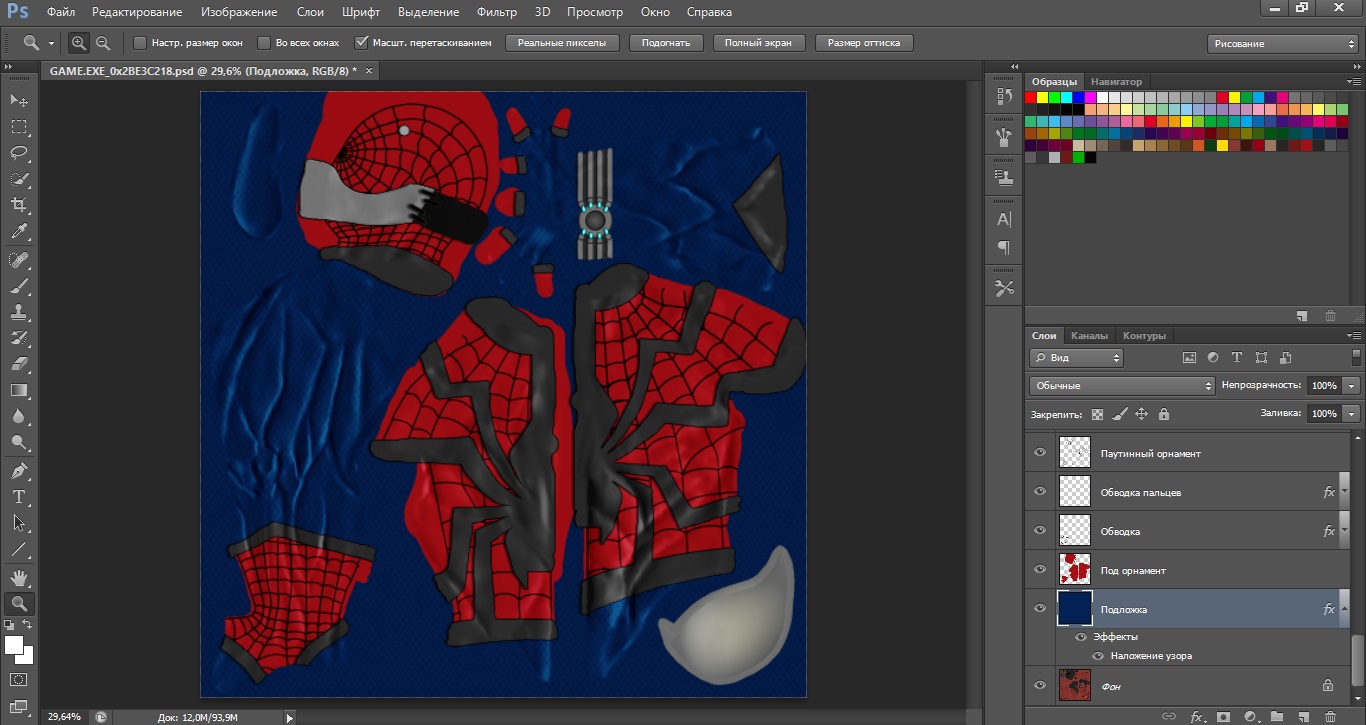Expand effects of the 'Обводка' layer
The height and width of the screenshot is (725, 1366).
pos(1344,531)
